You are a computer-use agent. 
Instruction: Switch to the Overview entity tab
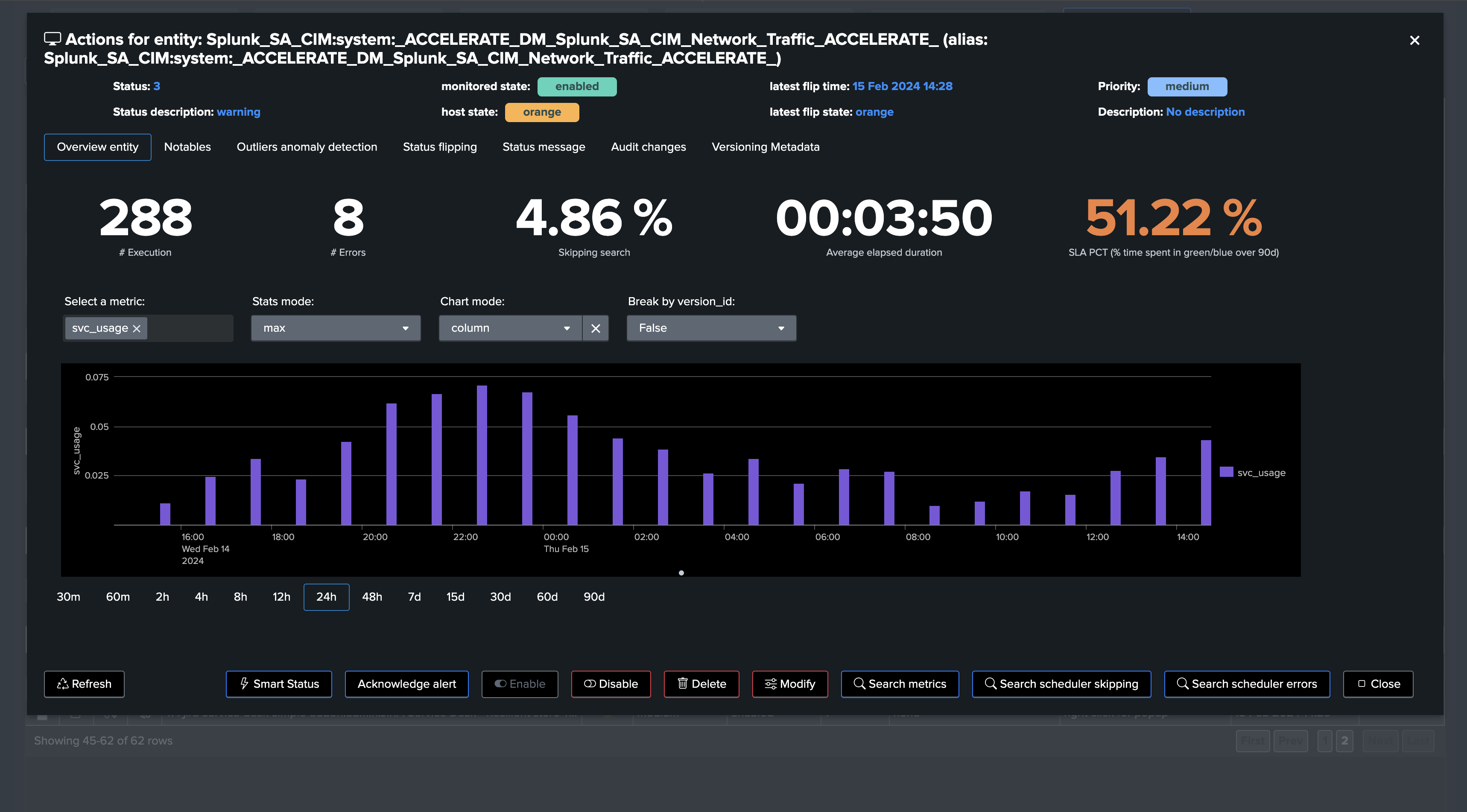point(97,147)
